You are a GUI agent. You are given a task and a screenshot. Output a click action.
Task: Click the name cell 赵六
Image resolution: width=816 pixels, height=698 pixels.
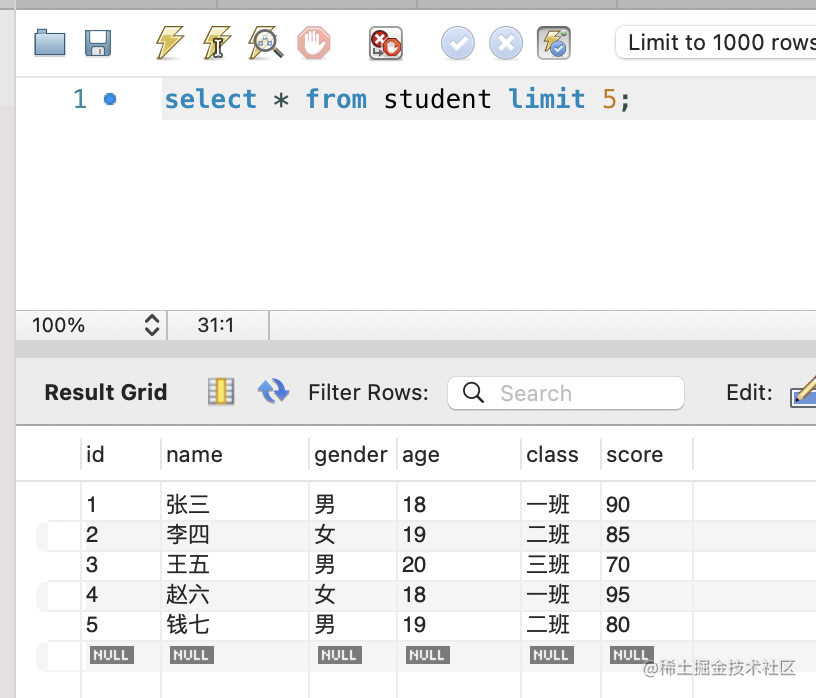[x=187, y=594]
